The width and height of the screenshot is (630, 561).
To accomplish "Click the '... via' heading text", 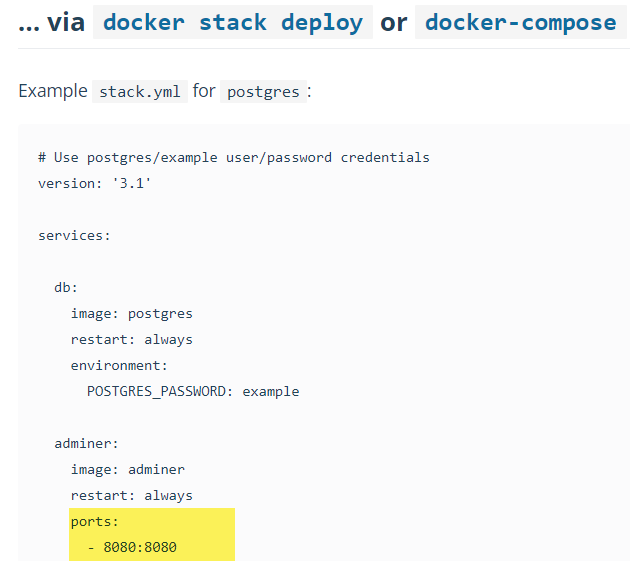I will coord(51,23).
